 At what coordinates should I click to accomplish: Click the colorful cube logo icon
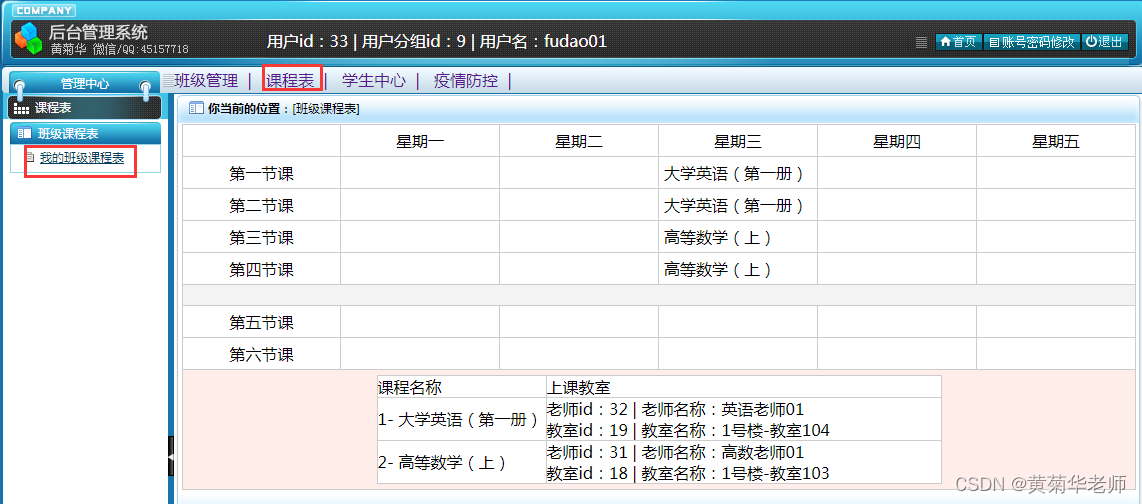(x=28, y=38)
